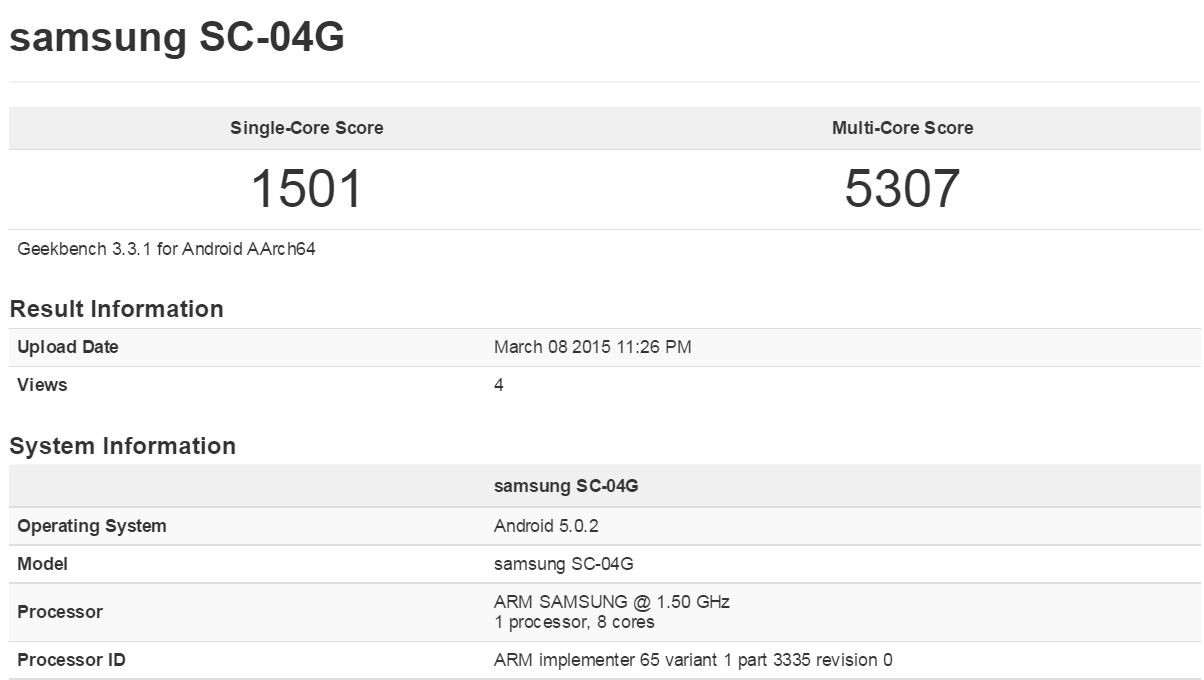Click the Views row label
The height and width of the screenshot is (680, 1204).
(x=42, y=385)
